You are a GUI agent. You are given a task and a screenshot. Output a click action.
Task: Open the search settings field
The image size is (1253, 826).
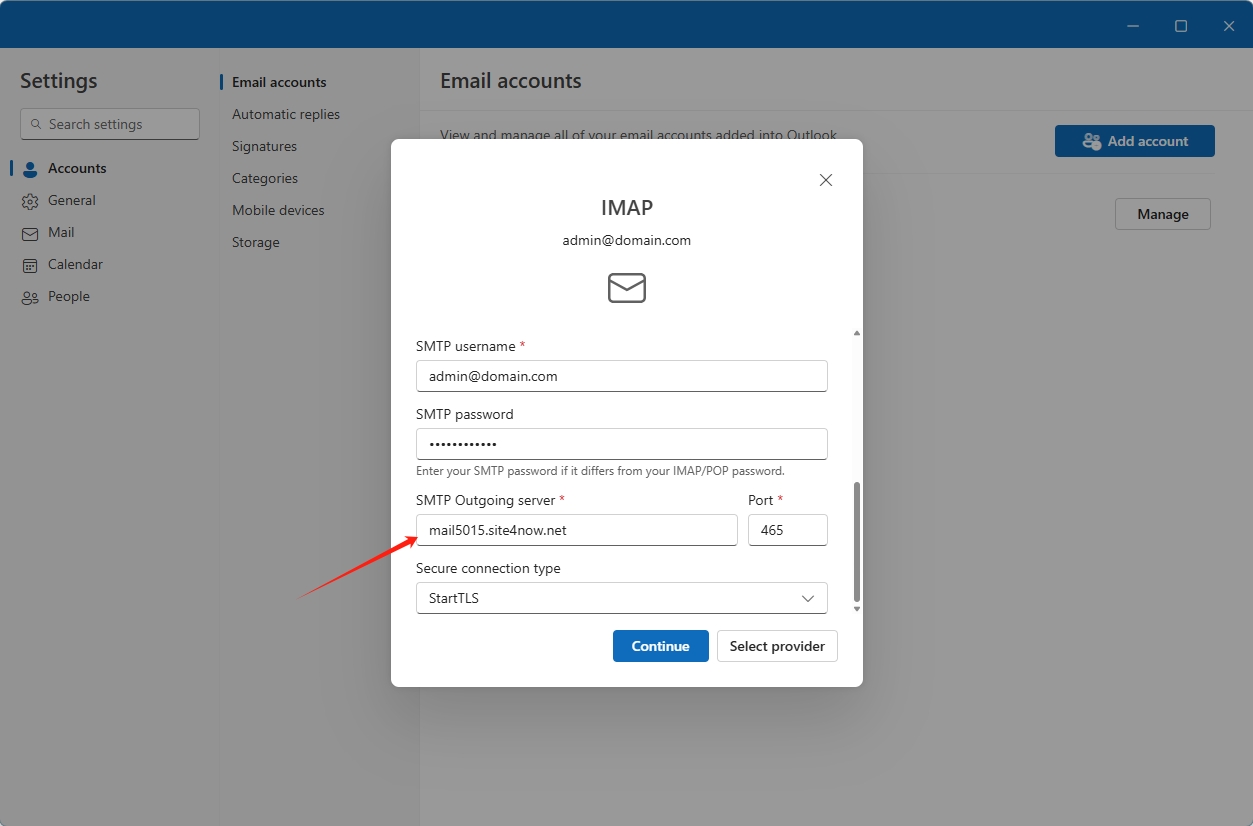109,124
